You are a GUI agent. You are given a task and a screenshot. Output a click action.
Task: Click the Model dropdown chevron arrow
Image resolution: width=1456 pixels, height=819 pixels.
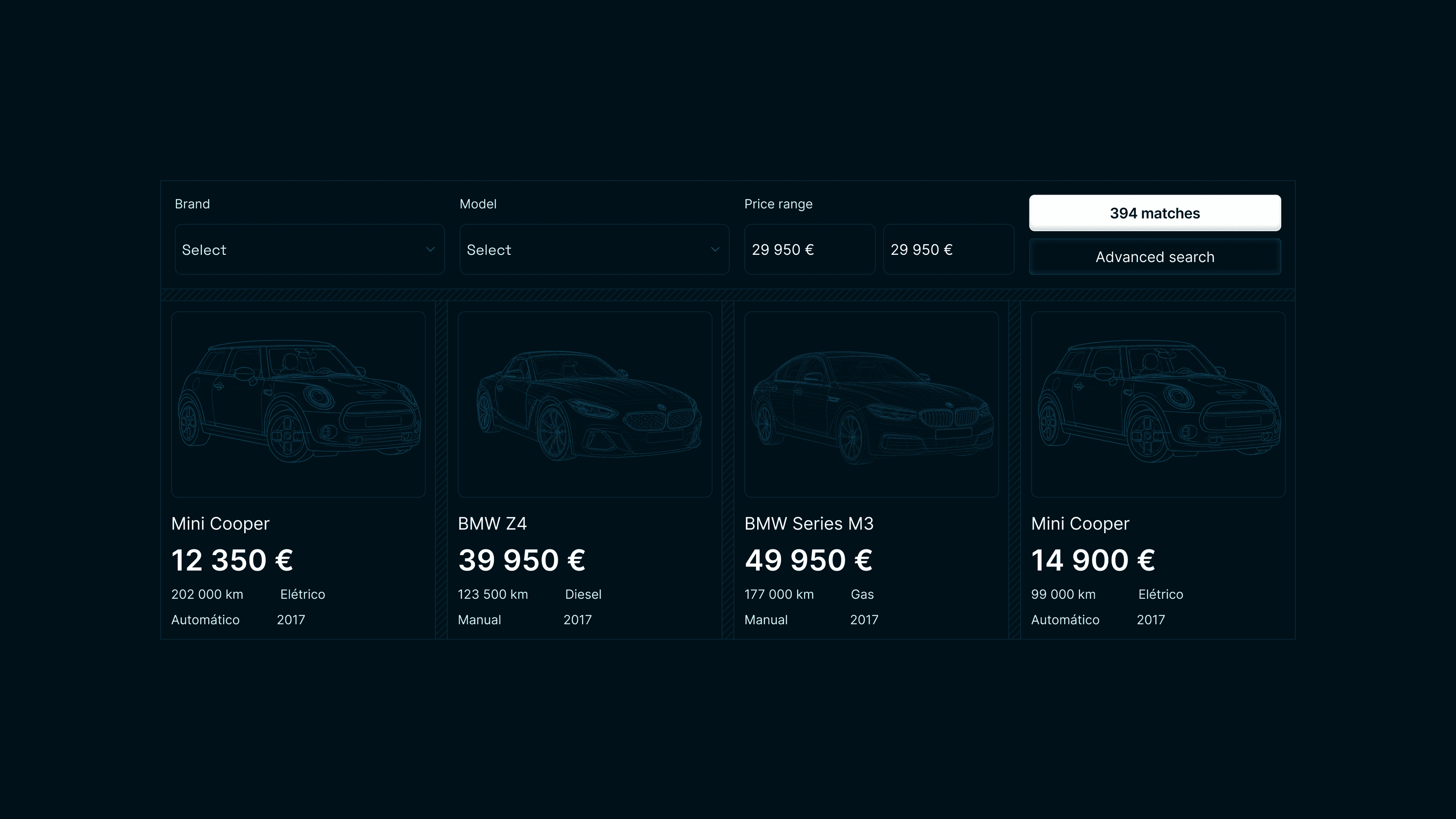[715, 249]
